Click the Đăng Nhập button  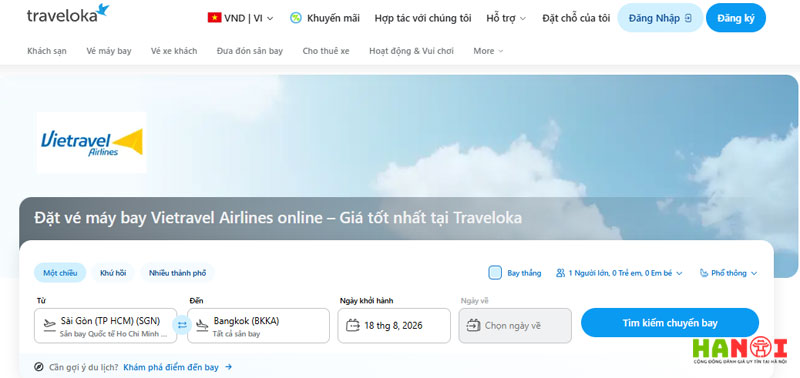[660, 18]
